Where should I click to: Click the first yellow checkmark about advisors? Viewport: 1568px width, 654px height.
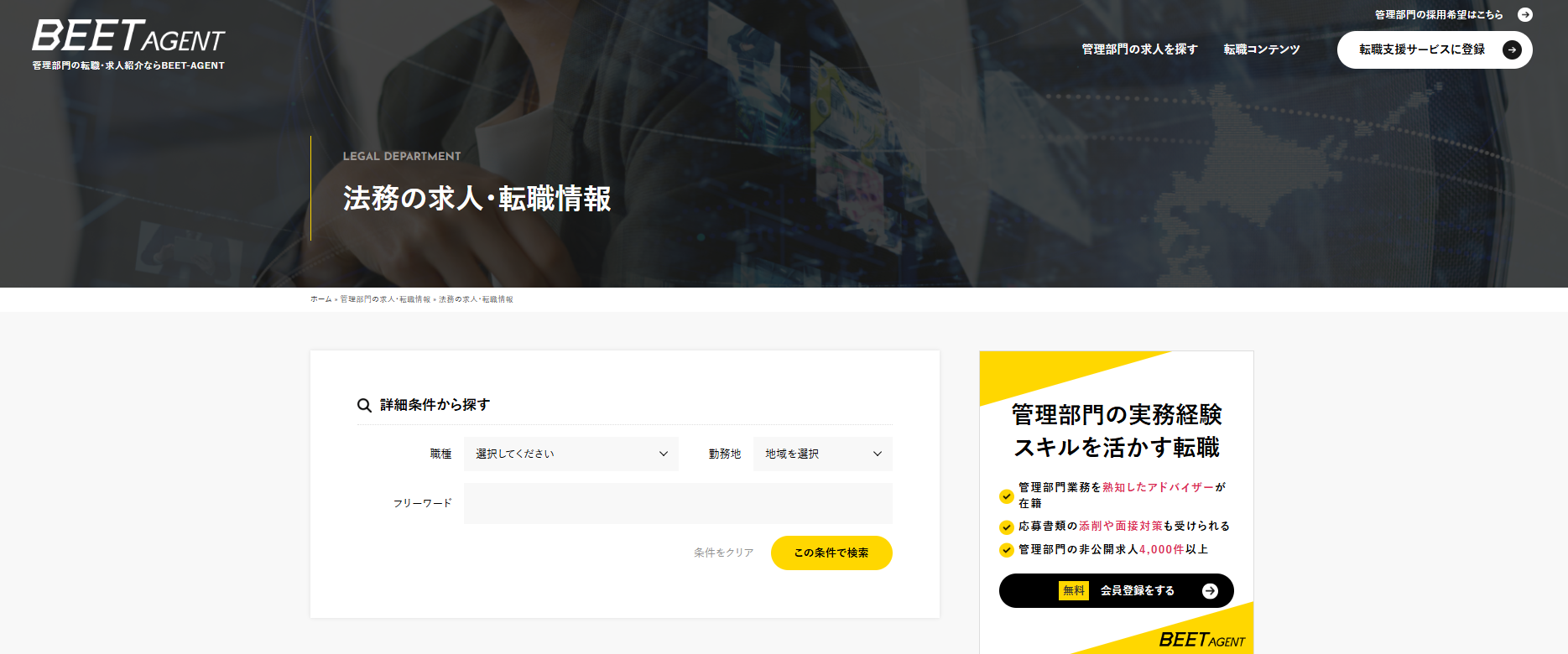pyautogui.click(x=1007, y=496)
